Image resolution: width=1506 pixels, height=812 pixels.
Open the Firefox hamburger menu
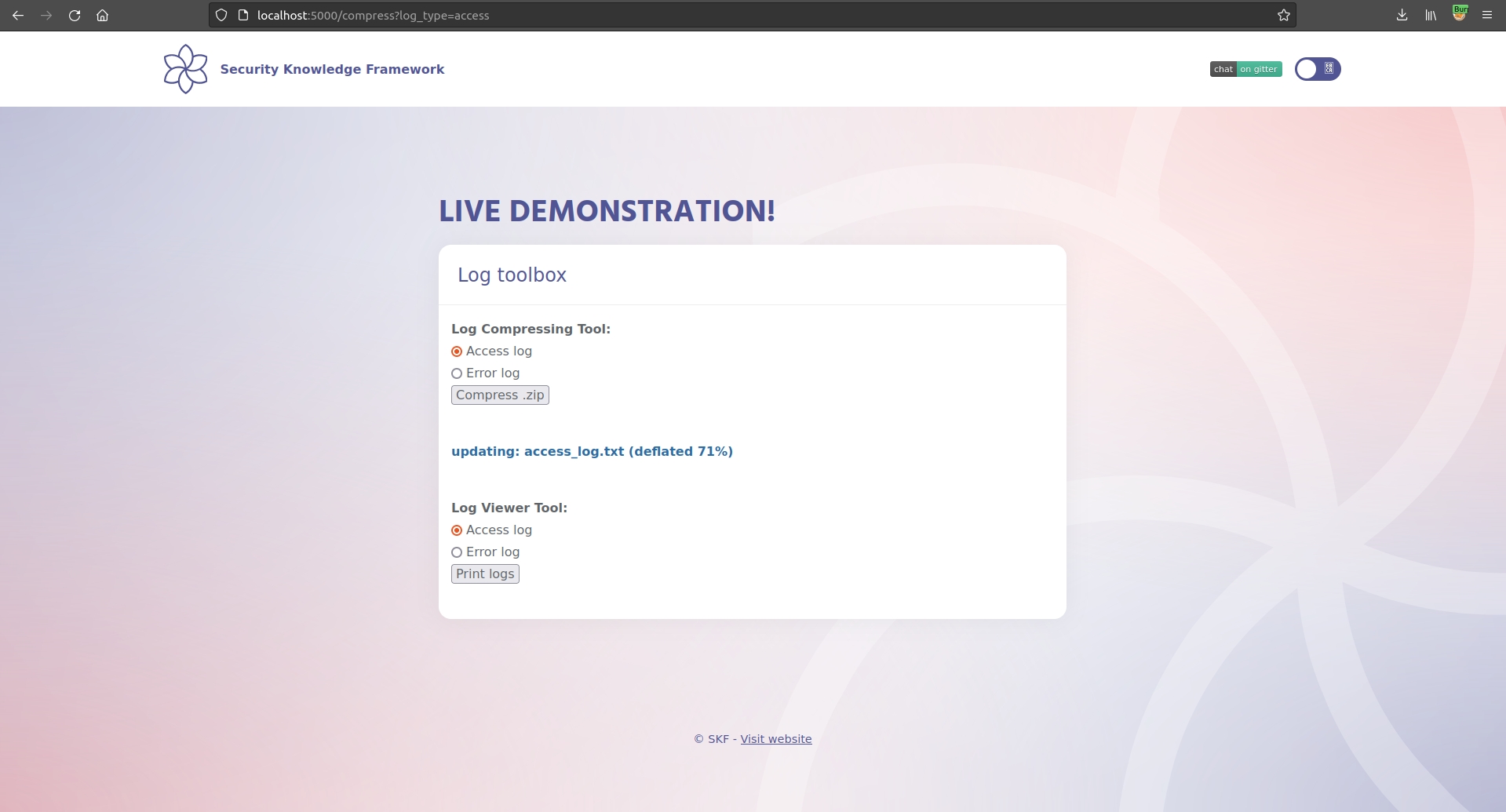point(1487,16)
